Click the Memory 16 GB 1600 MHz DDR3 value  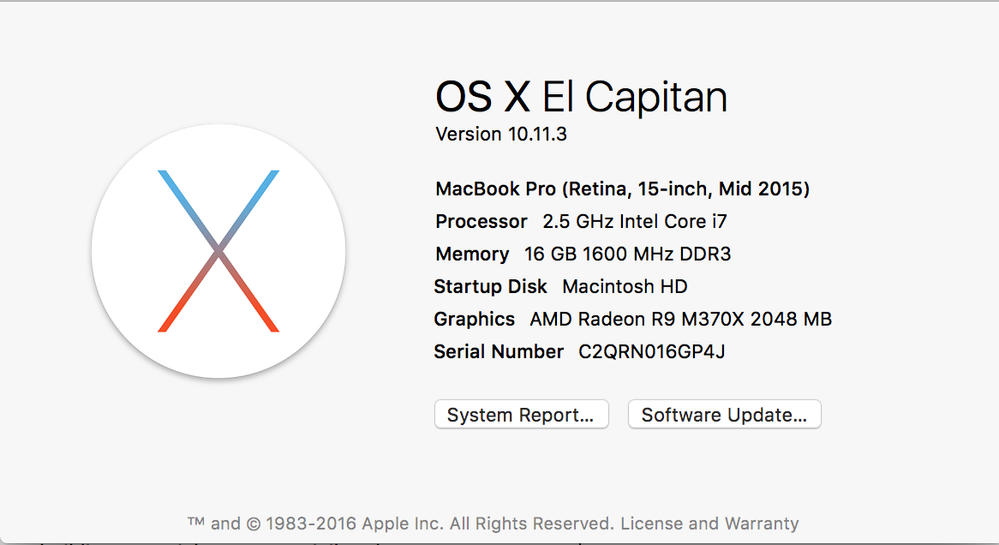(x=627, y=254)
